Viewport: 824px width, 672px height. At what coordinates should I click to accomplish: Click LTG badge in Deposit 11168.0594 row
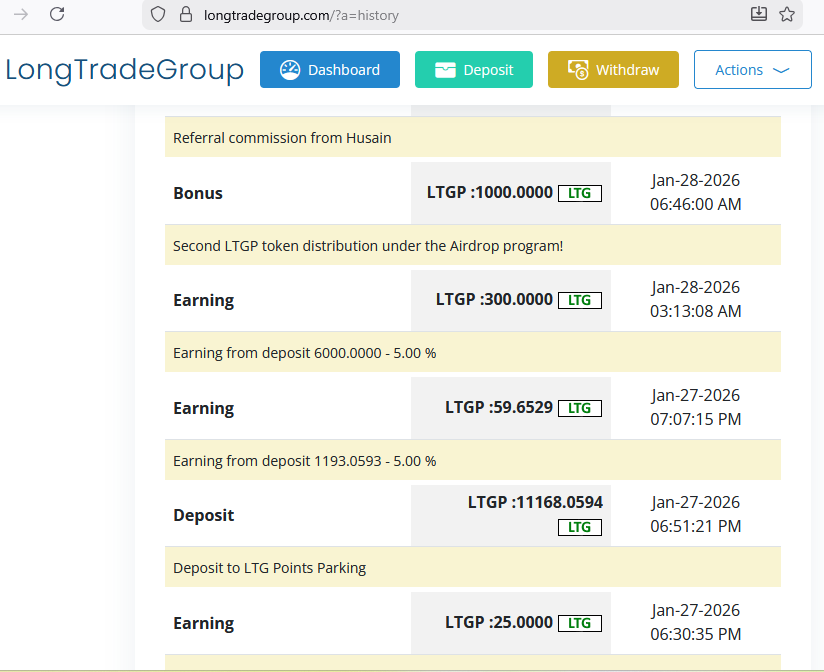pyautogui.click(x=579, y=527)
